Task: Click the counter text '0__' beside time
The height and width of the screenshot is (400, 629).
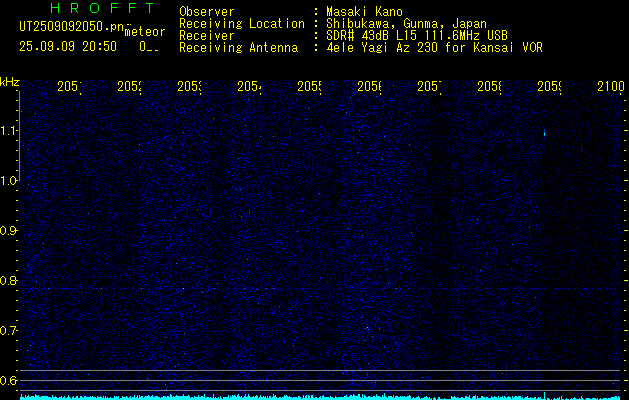Action: pyautogui.click(x=149, y=47)
